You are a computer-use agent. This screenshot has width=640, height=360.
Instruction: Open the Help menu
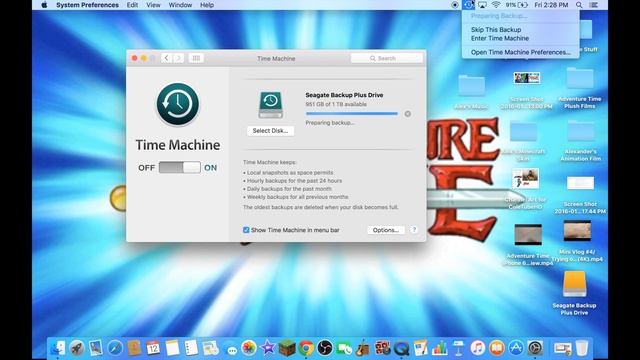click(207, 5)
